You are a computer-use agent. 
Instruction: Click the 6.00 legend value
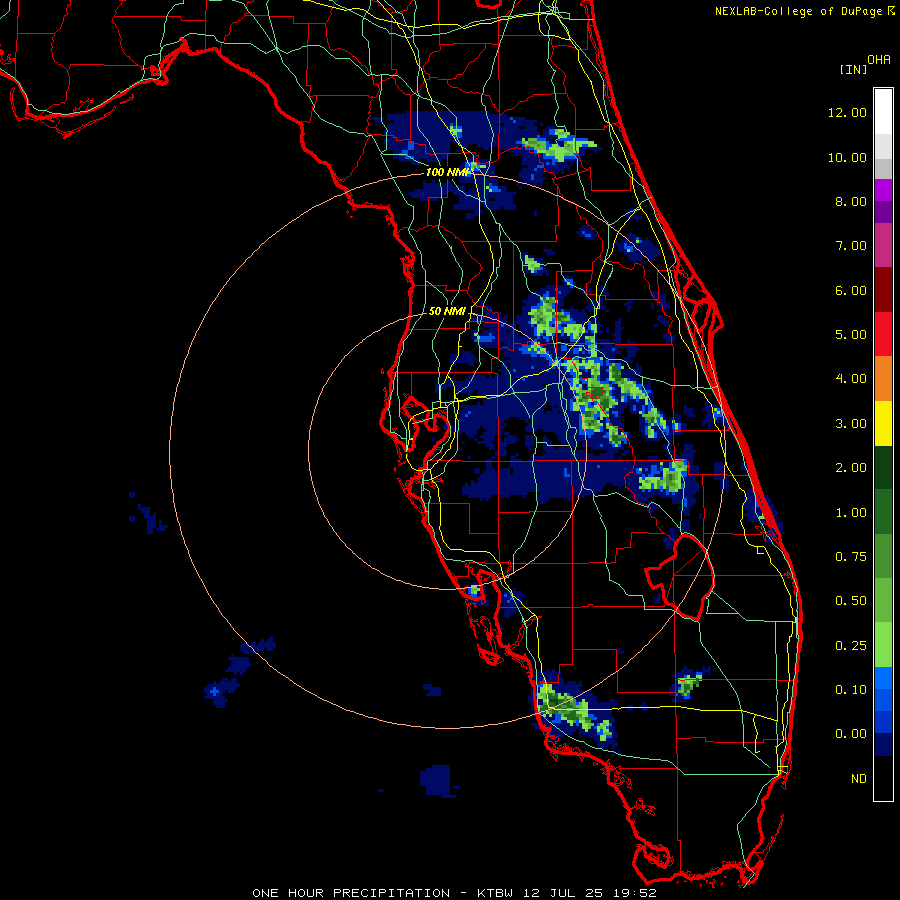[x=851, y=290]
